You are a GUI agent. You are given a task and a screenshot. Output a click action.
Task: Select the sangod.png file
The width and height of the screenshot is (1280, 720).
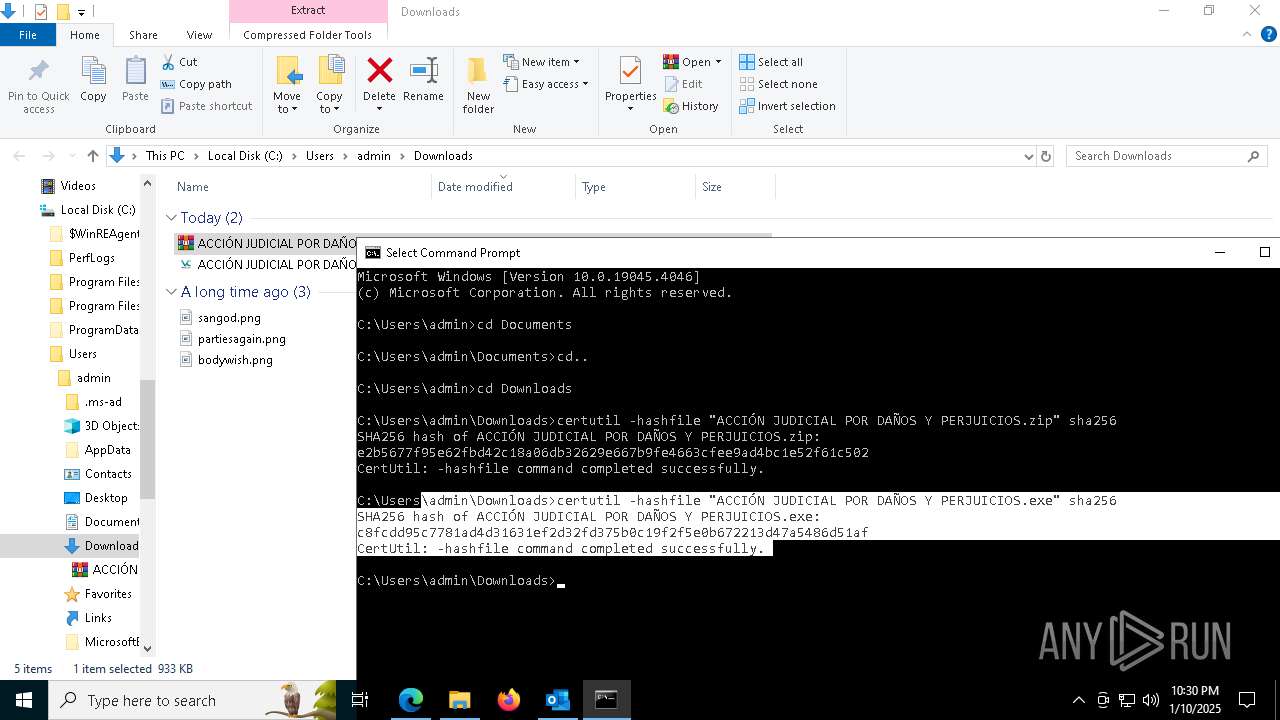229,318
